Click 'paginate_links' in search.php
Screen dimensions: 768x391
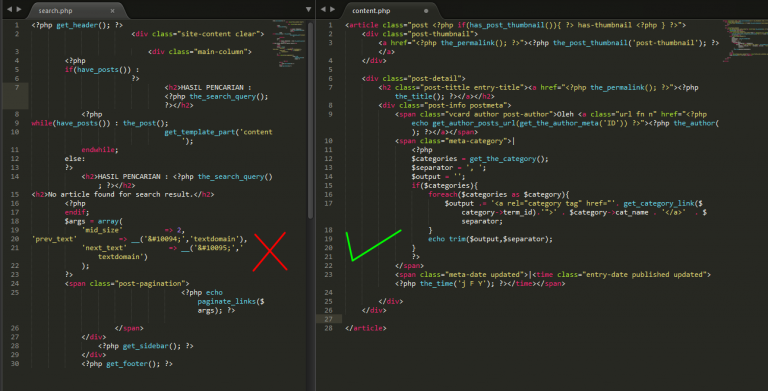click(x=226, y=301)
